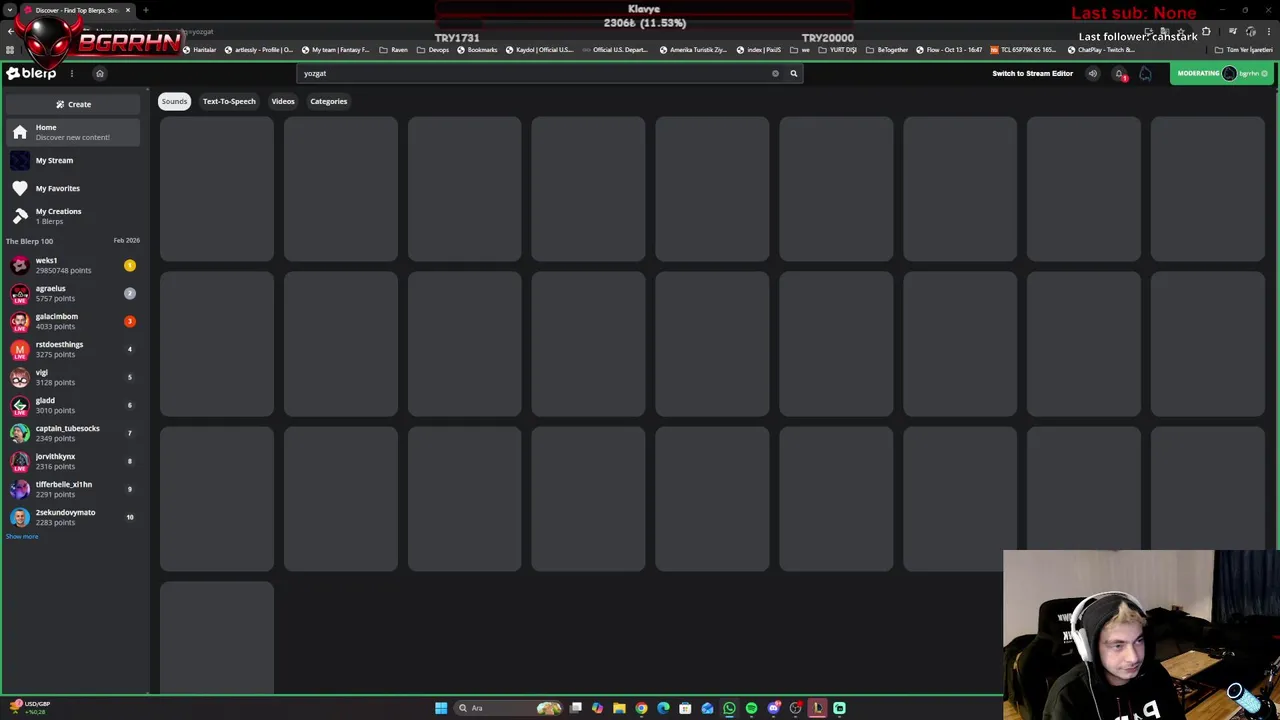
Task: Open the Categories tab
Action: pyautogui.click(x=328, y=101)
